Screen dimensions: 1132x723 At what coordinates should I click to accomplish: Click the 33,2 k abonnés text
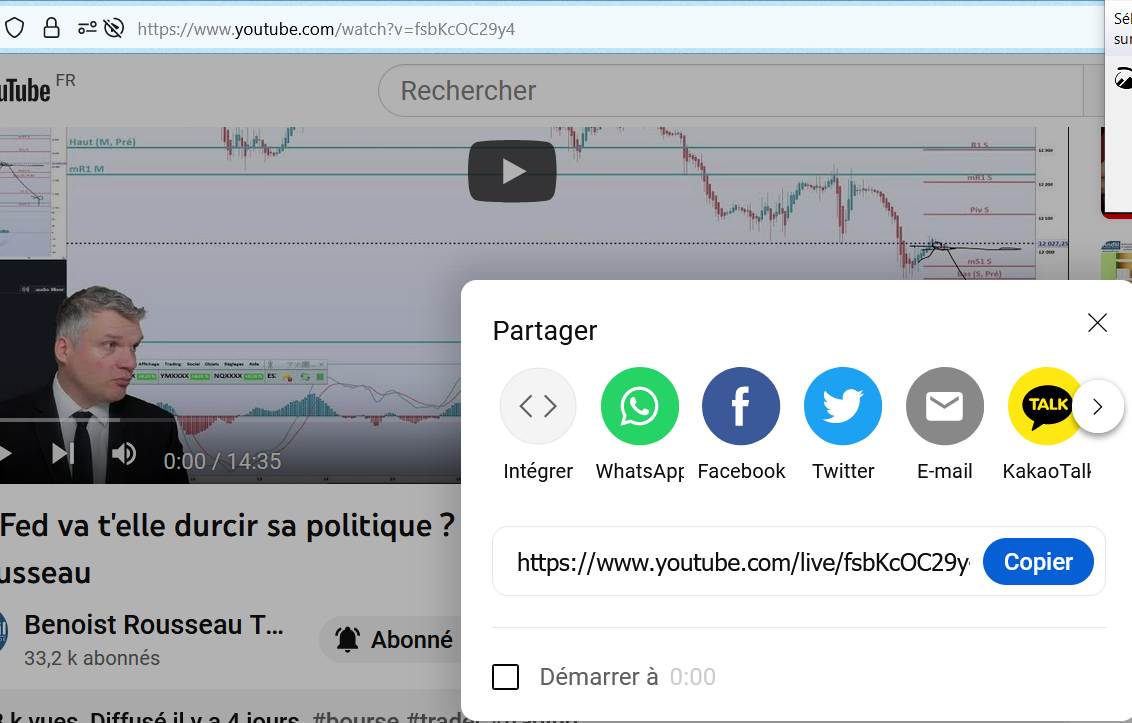click(x=92, y=658)
